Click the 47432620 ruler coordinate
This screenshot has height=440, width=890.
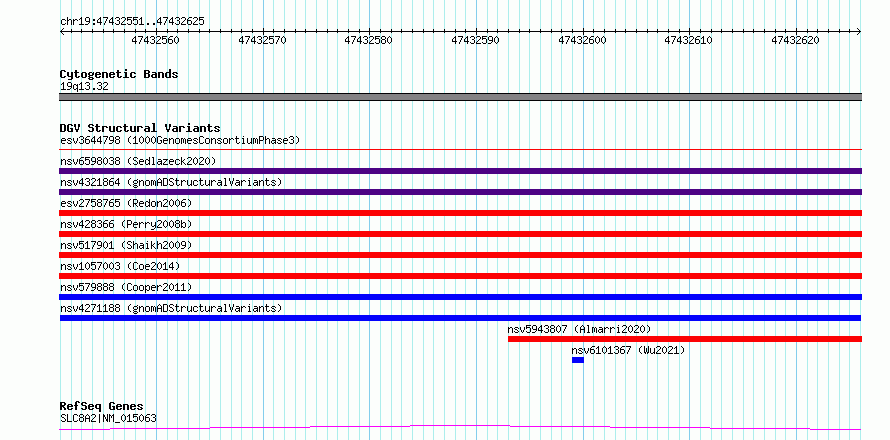[795, 40]
